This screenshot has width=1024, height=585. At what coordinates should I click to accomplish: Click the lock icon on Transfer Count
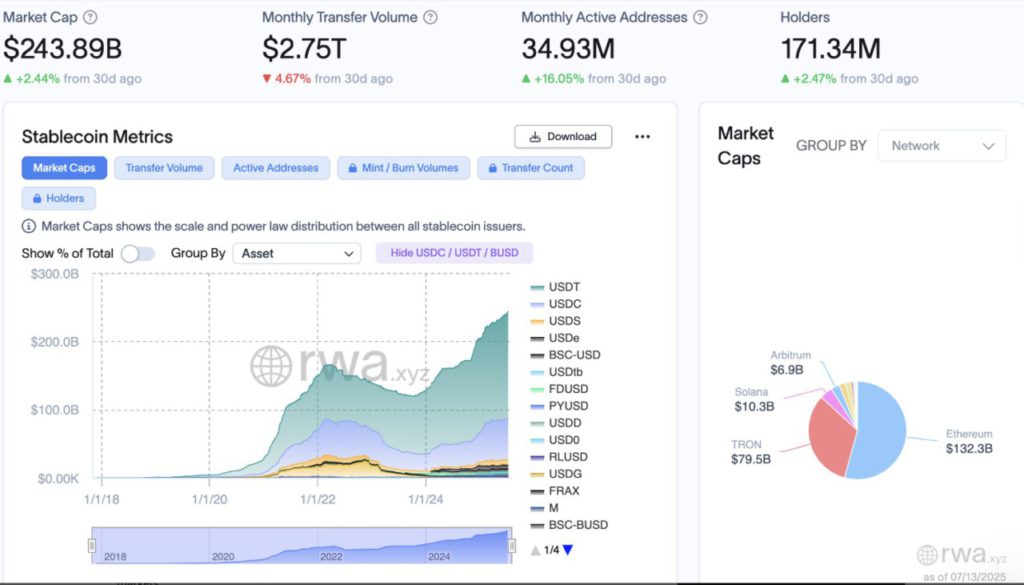pos(492,168)
